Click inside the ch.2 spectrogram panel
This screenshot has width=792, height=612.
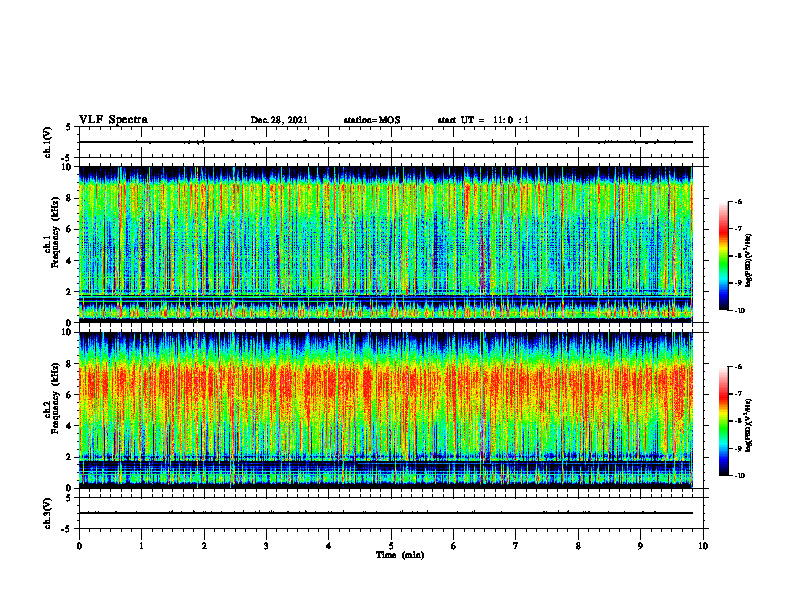(x=386, y=410)
